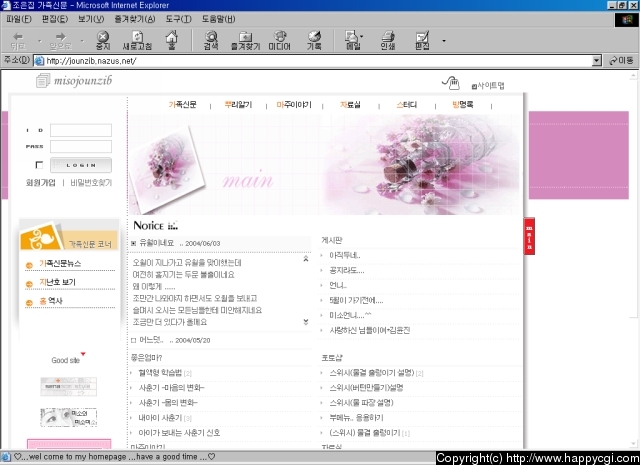Click the Forward (앞으로) toolbar icon
640x465 pixels.
[60, 40]
